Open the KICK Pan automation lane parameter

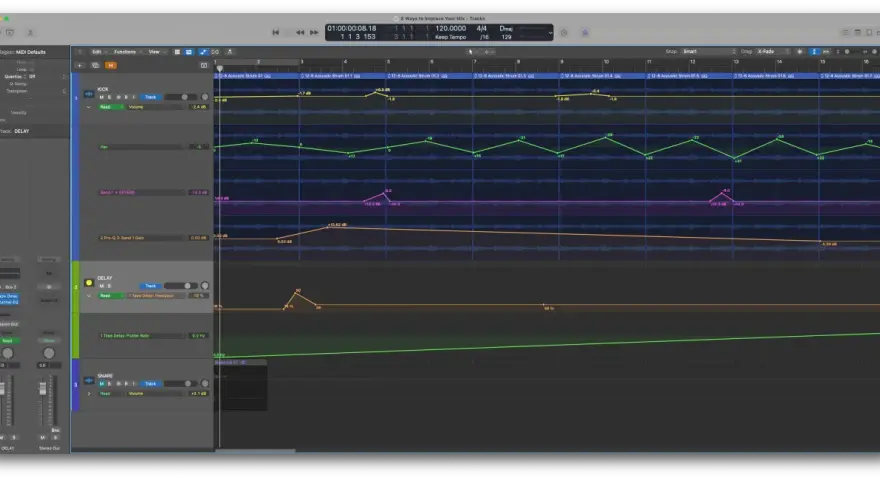(x=141, y=147)
